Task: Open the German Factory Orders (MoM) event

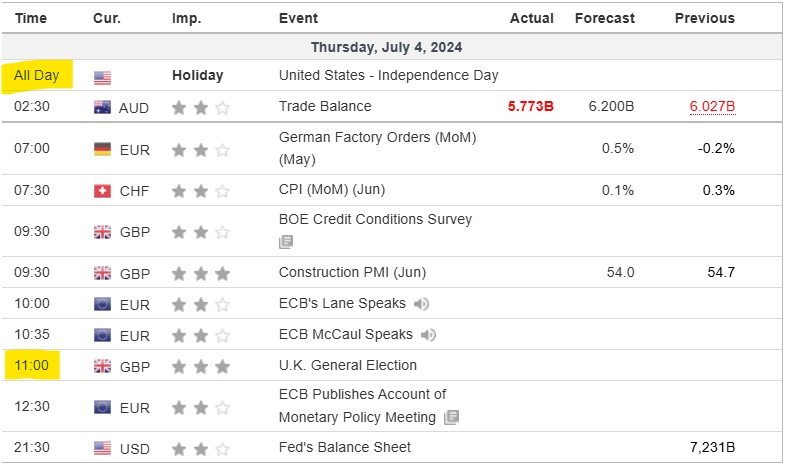Action: click(377, 137)
